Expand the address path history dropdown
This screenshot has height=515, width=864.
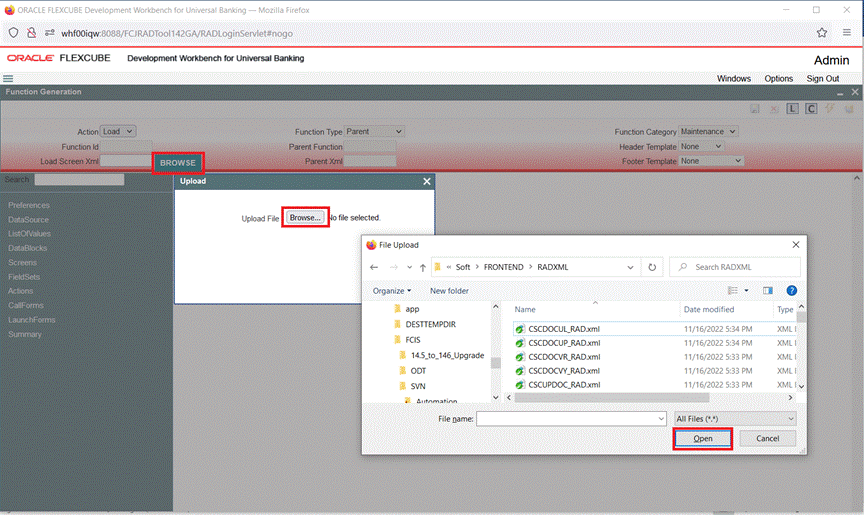tap(630, 267)
